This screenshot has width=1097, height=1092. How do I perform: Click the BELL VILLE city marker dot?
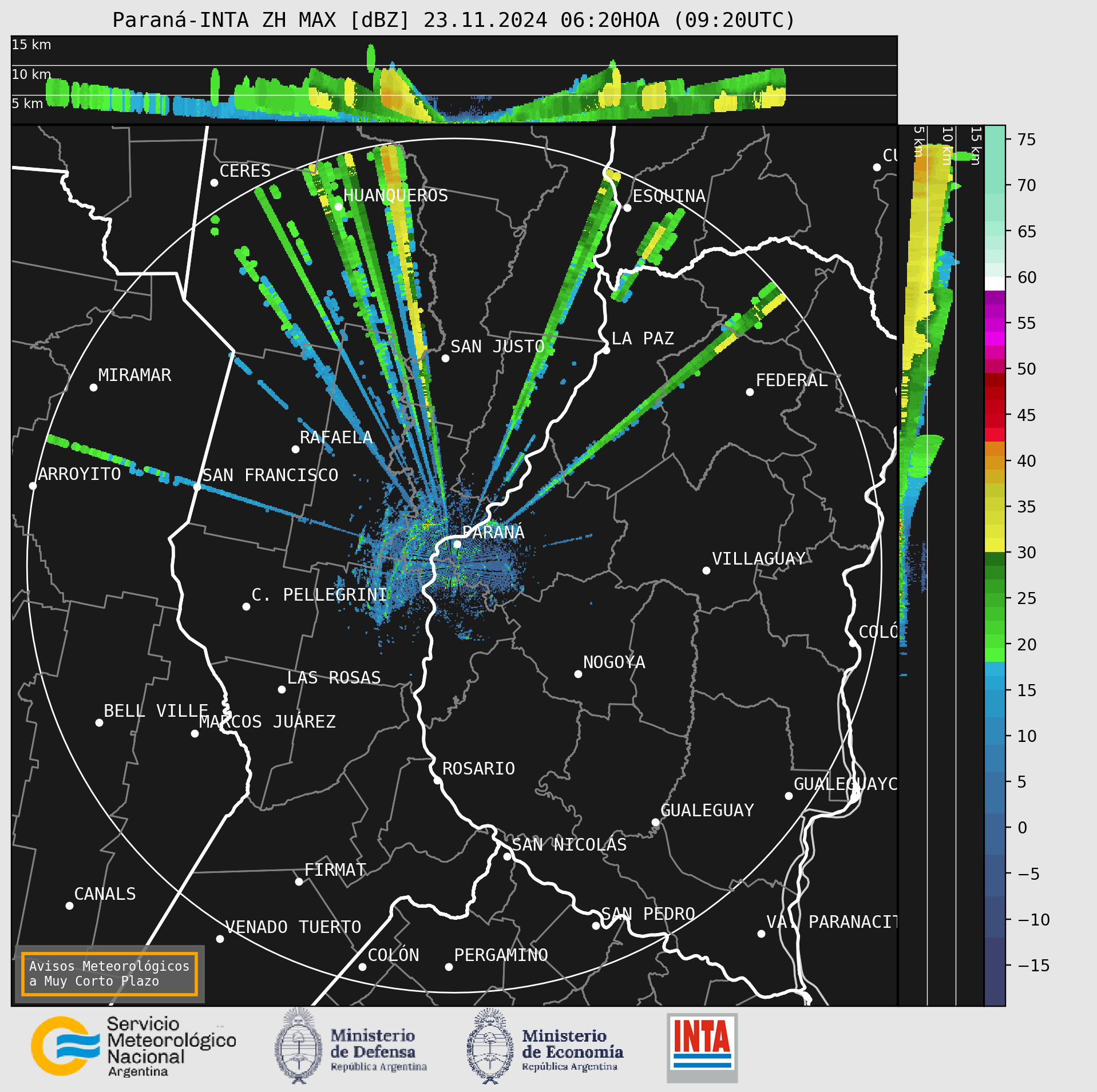tap(99, 722)
